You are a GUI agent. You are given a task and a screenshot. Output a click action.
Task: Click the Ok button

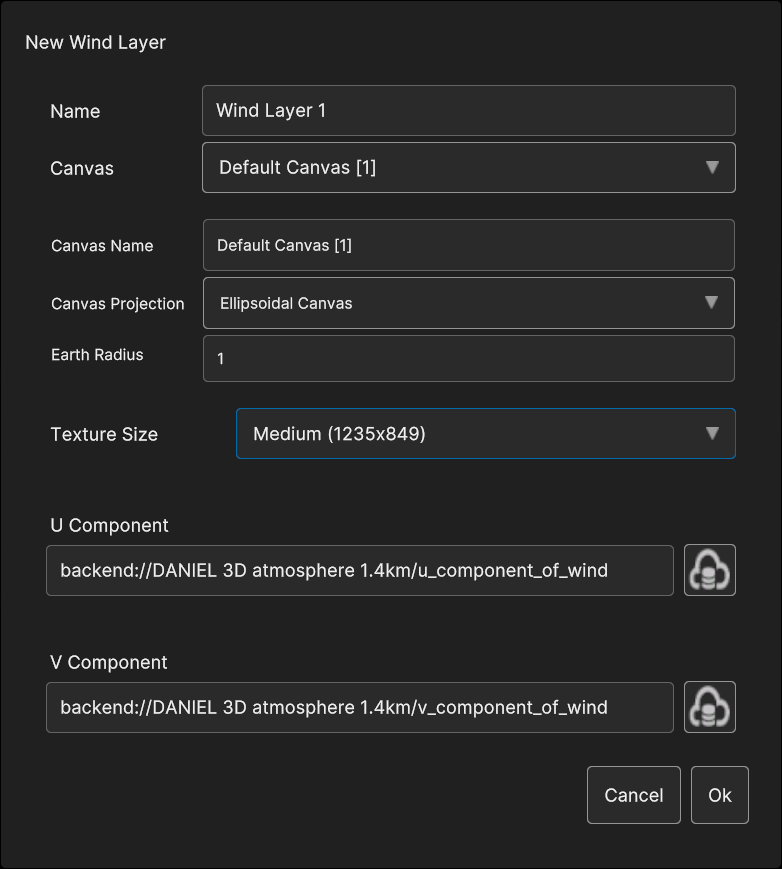point(720,795)
